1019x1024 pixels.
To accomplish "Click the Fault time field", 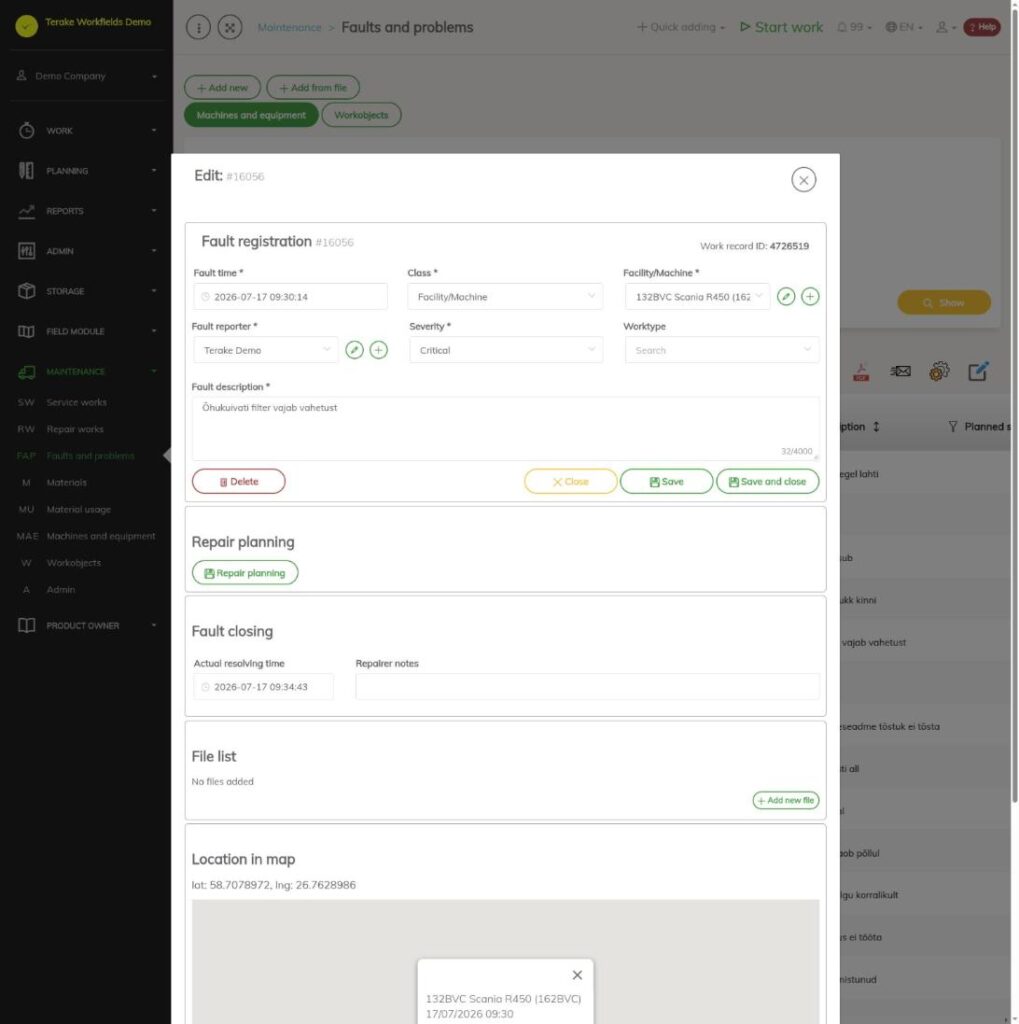I will click(x=291, y=296).
